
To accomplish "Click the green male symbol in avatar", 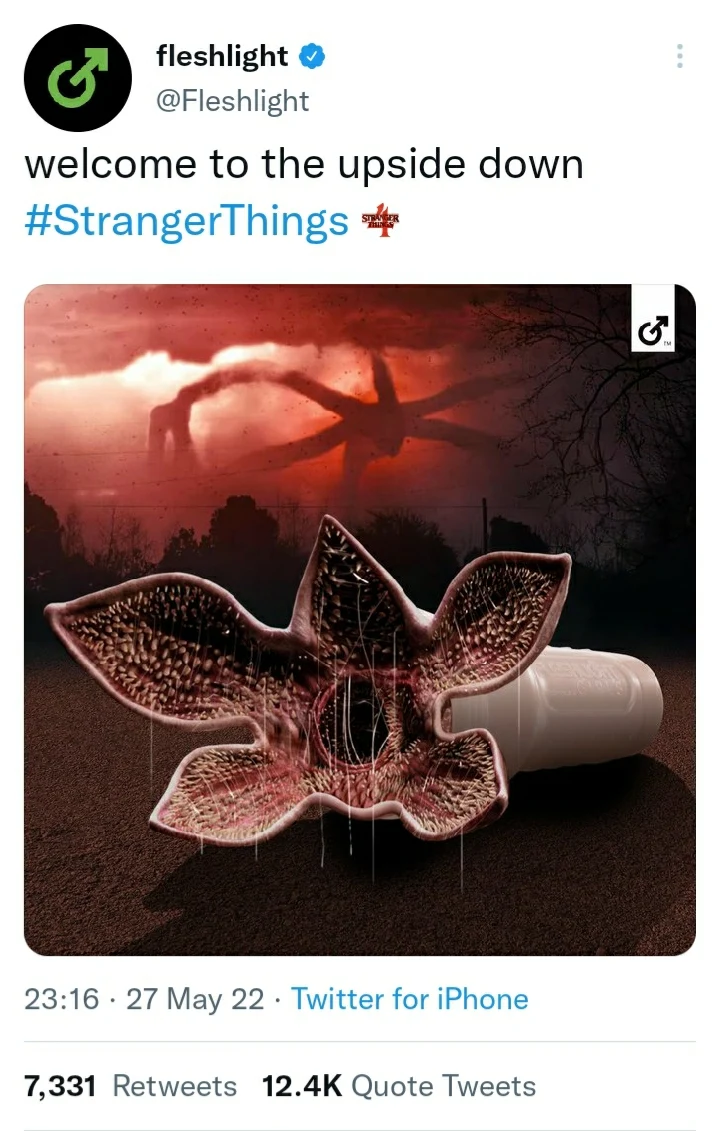I will pyautogui.click(x=77, y=77).
